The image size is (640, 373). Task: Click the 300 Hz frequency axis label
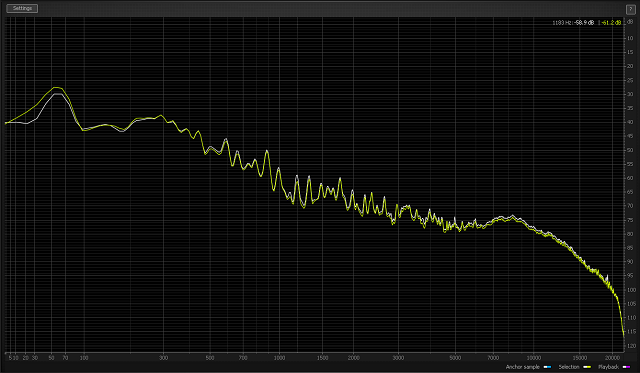click(x=163, y=358)
